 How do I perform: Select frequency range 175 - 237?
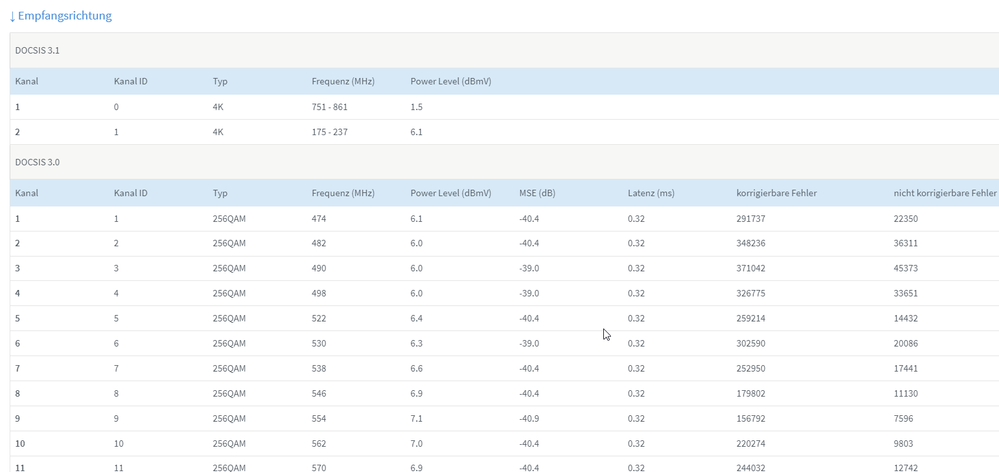tap(329, 132)
